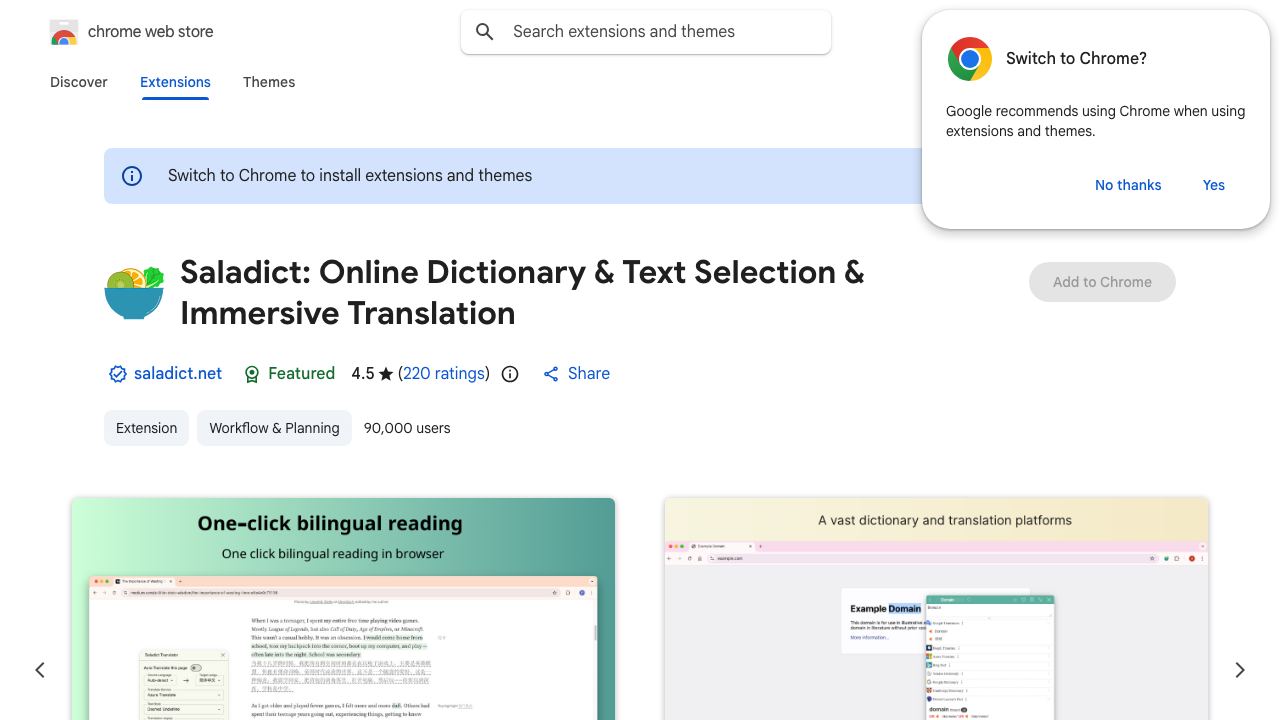Image resolution: width=1280 pixels, height=720 pixels.
Task: Open ratings info circle icon
Action: coord(510,374)
